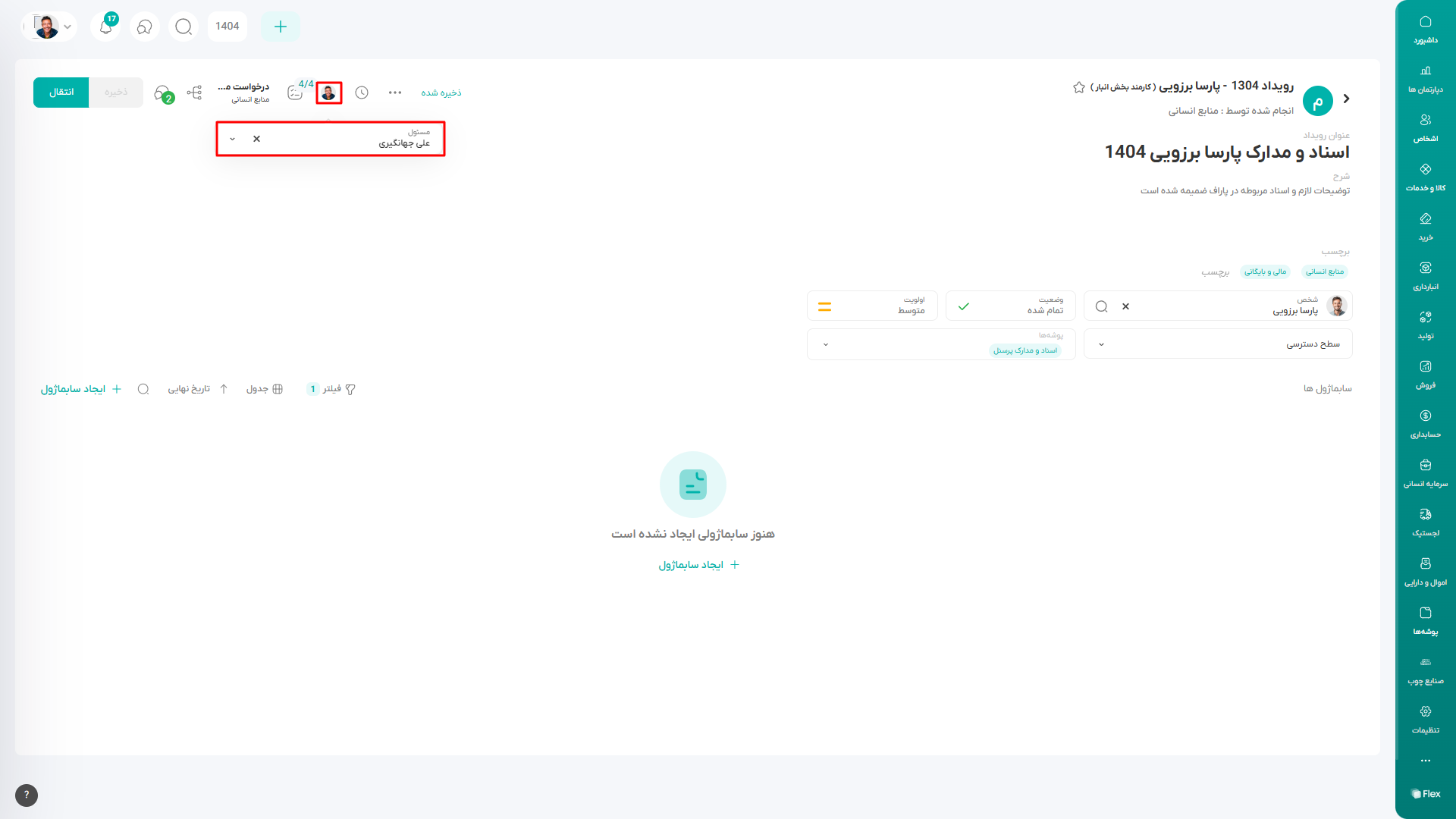Clear the selected person Parsa Borzouei

[x=1125, y=306]
